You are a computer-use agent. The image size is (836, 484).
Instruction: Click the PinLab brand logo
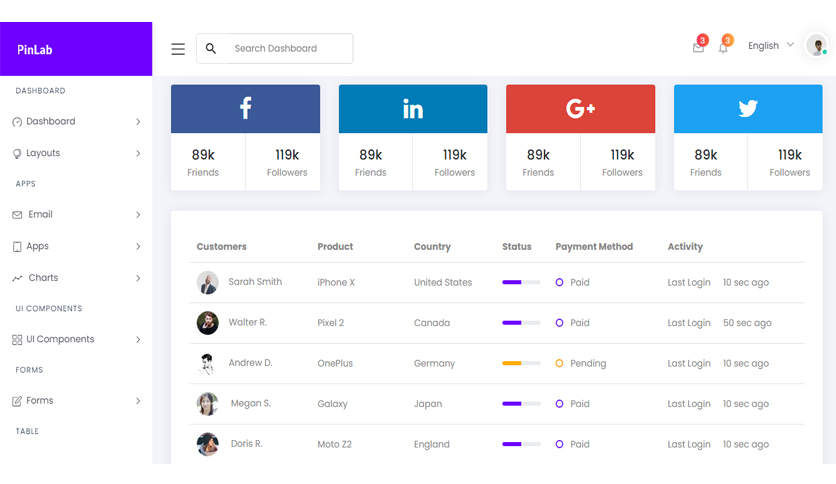(35, 50)
